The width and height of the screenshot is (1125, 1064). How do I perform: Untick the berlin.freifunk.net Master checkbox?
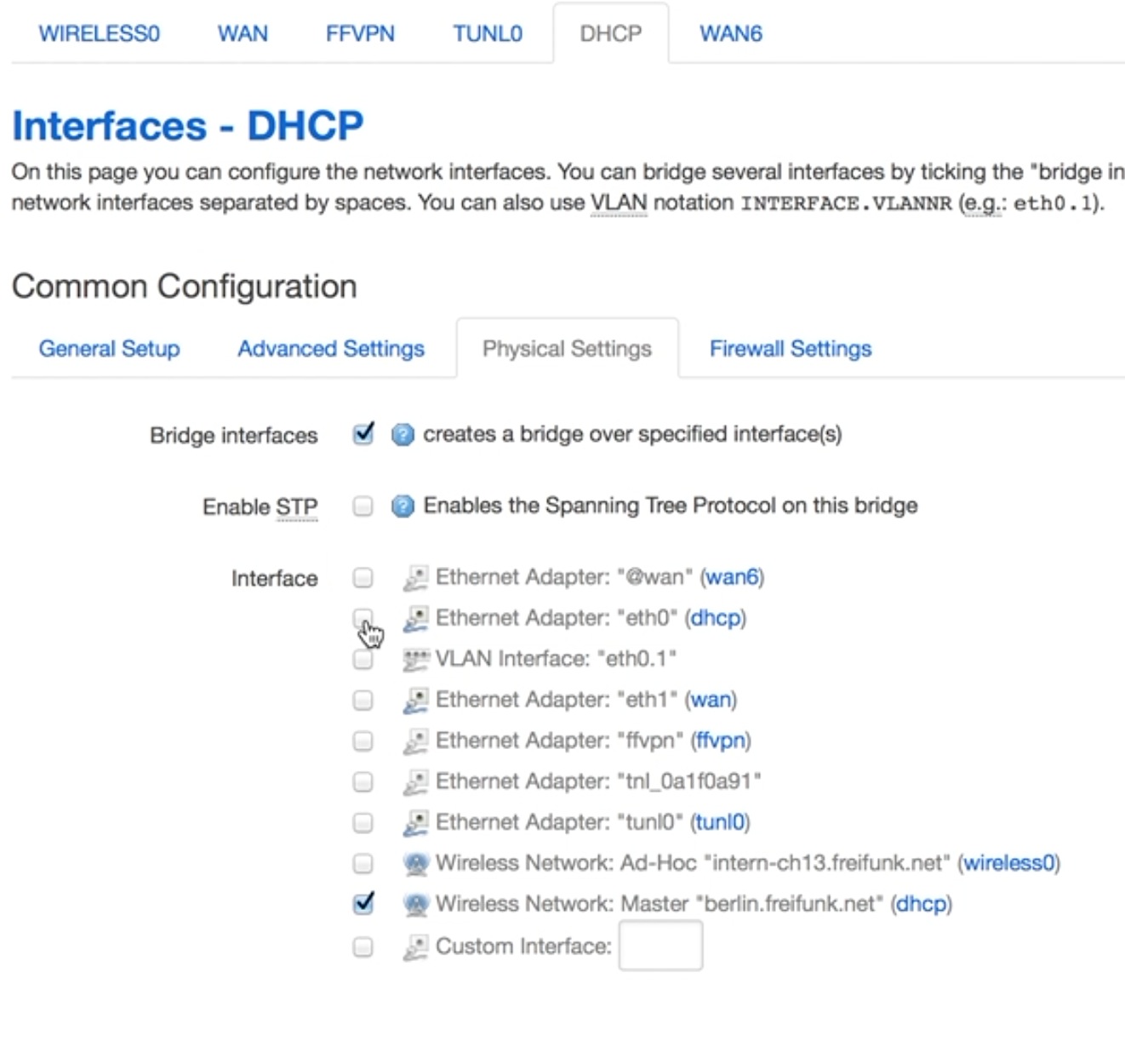tap(363, 903)
